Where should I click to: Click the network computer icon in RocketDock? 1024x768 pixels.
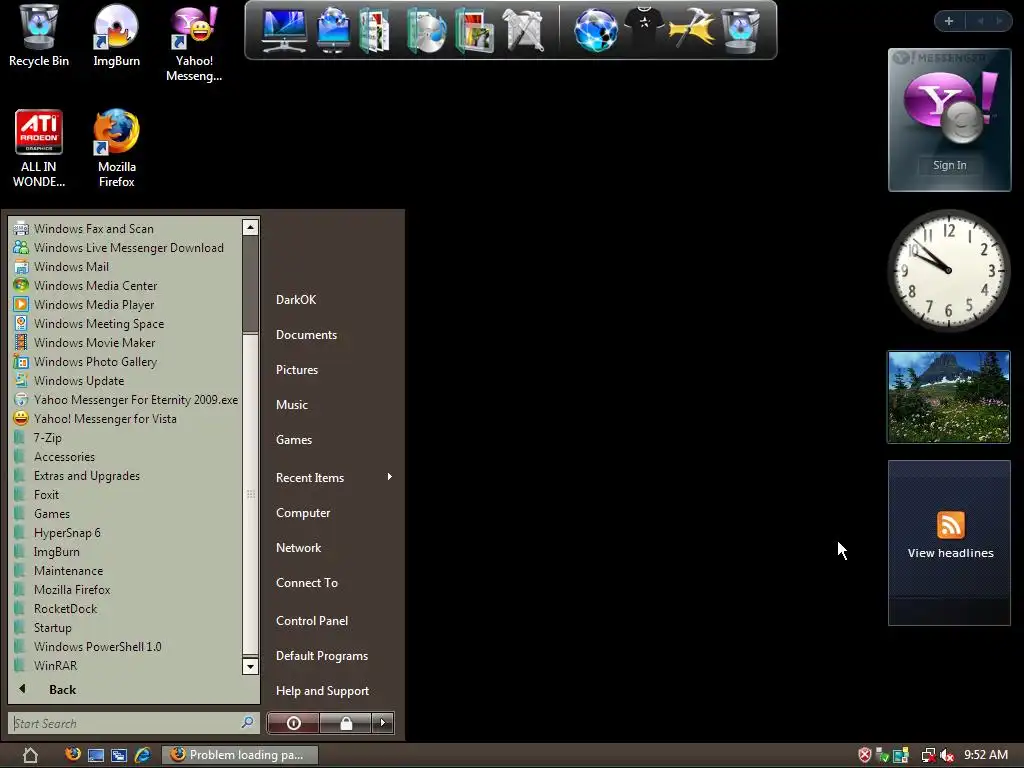coord(333,30)
